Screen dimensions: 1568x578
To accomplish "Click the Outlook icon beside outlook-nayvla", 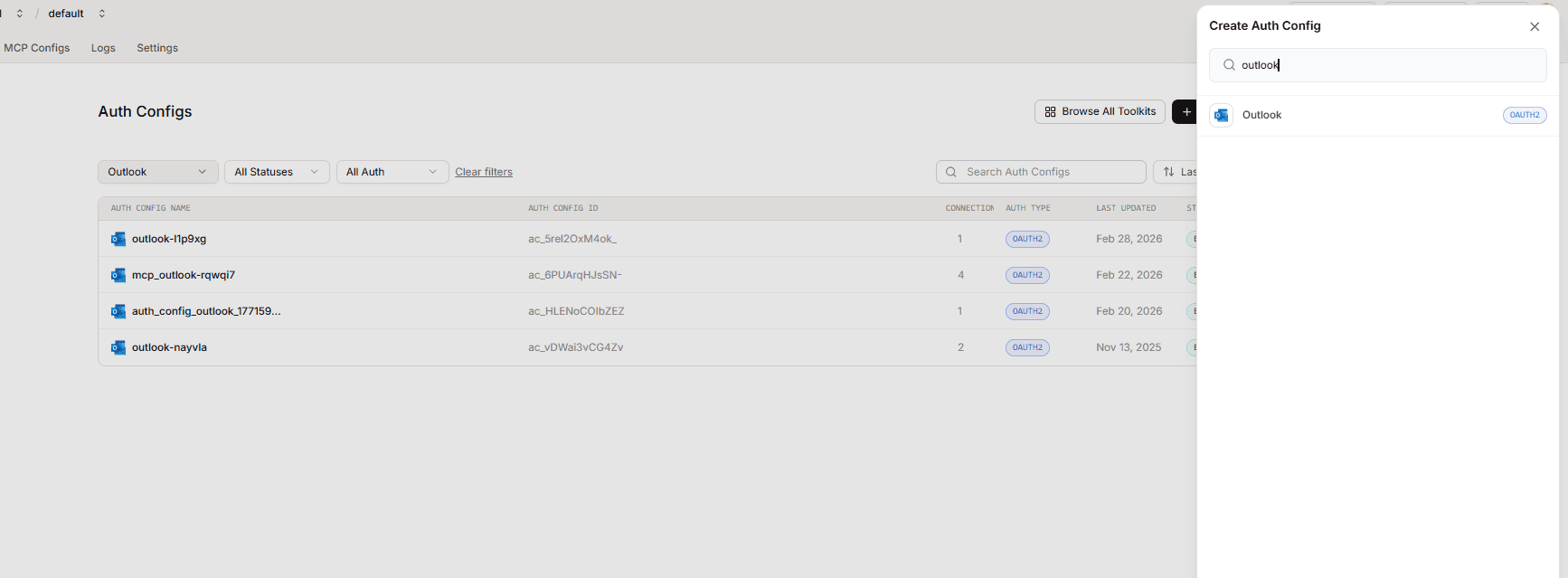I will 118,347.
